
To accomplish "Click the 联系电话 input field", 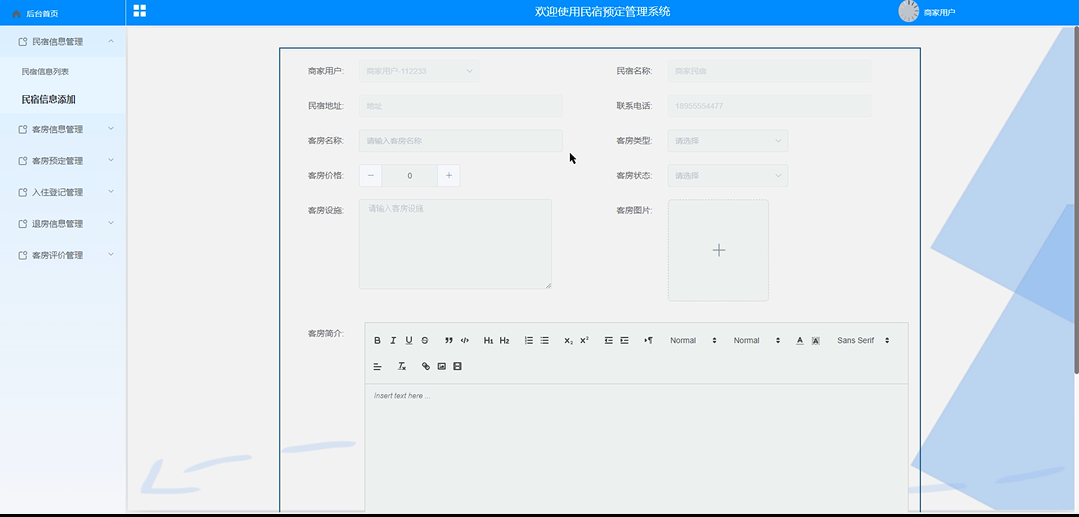I will pos(769,106).
